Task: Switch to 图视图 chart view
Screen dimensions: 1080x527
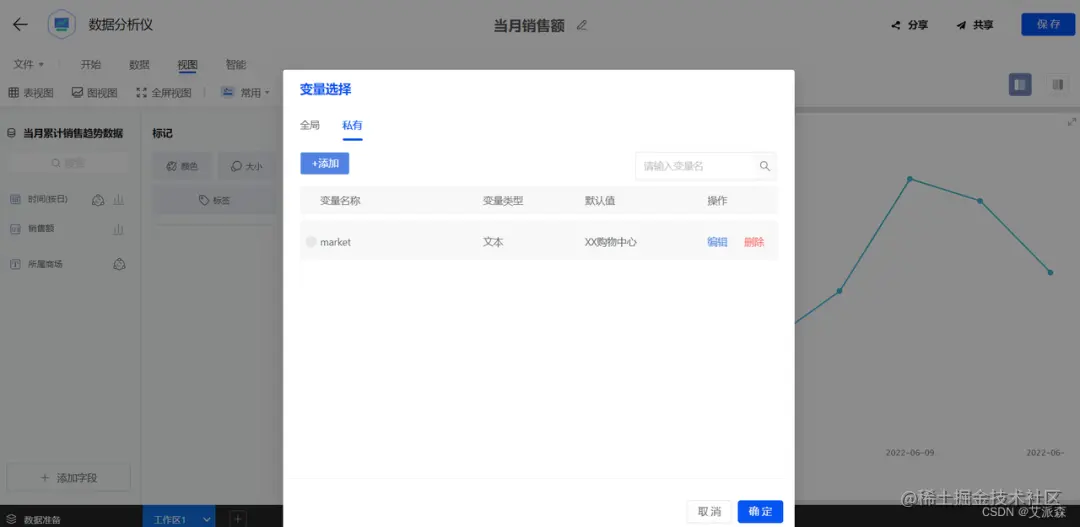Action: 94,92
